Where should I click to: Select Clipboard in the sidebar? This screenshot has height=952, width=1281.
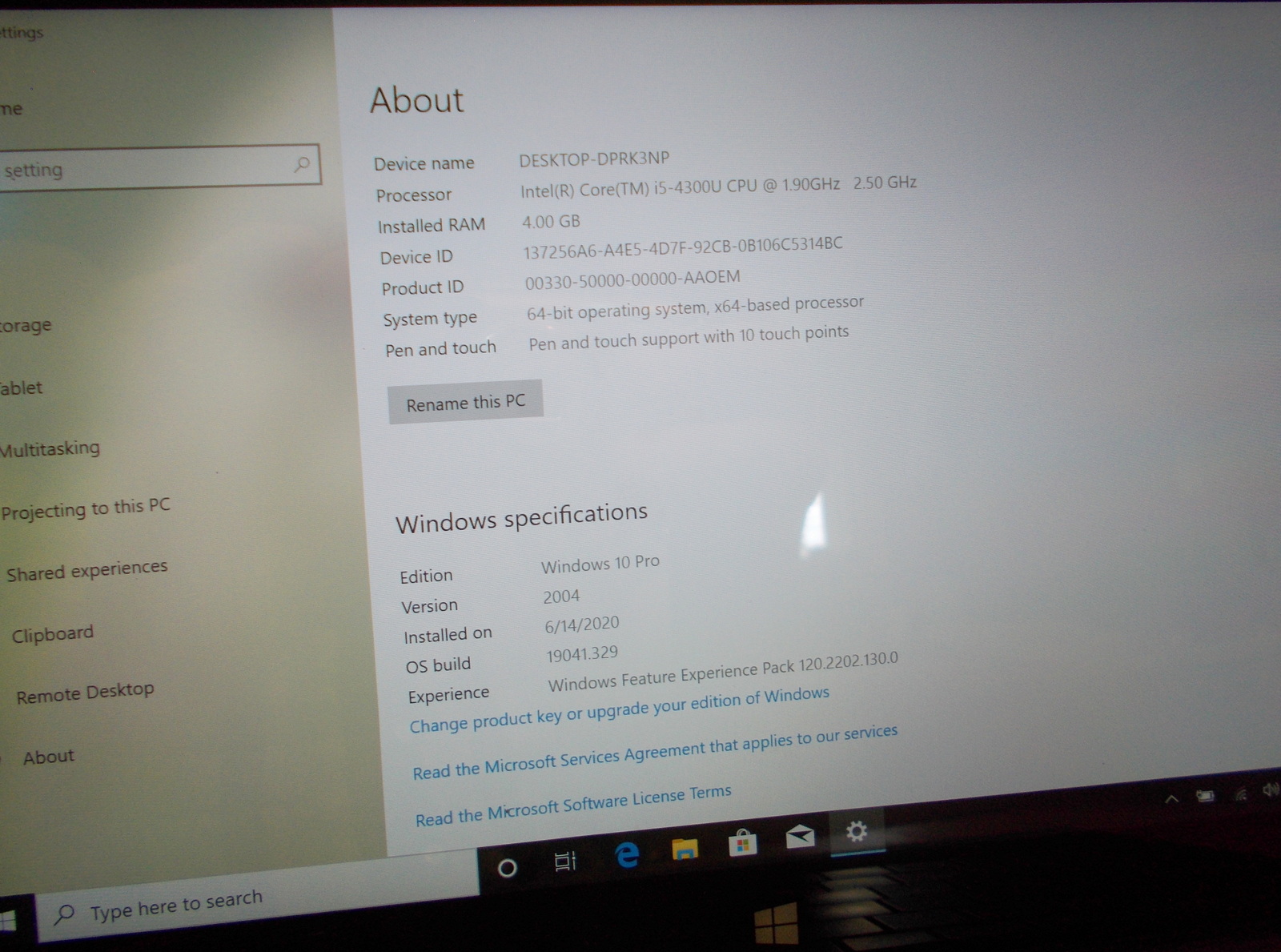(53, 634)
